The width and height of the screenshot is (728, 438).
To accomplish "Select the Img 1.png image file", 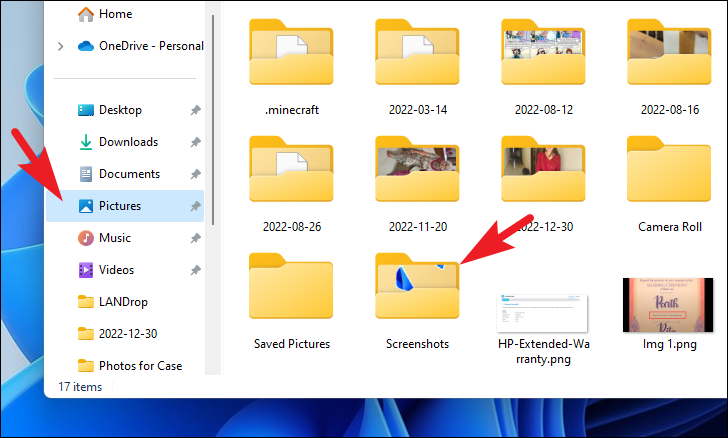I will [669, 304].
